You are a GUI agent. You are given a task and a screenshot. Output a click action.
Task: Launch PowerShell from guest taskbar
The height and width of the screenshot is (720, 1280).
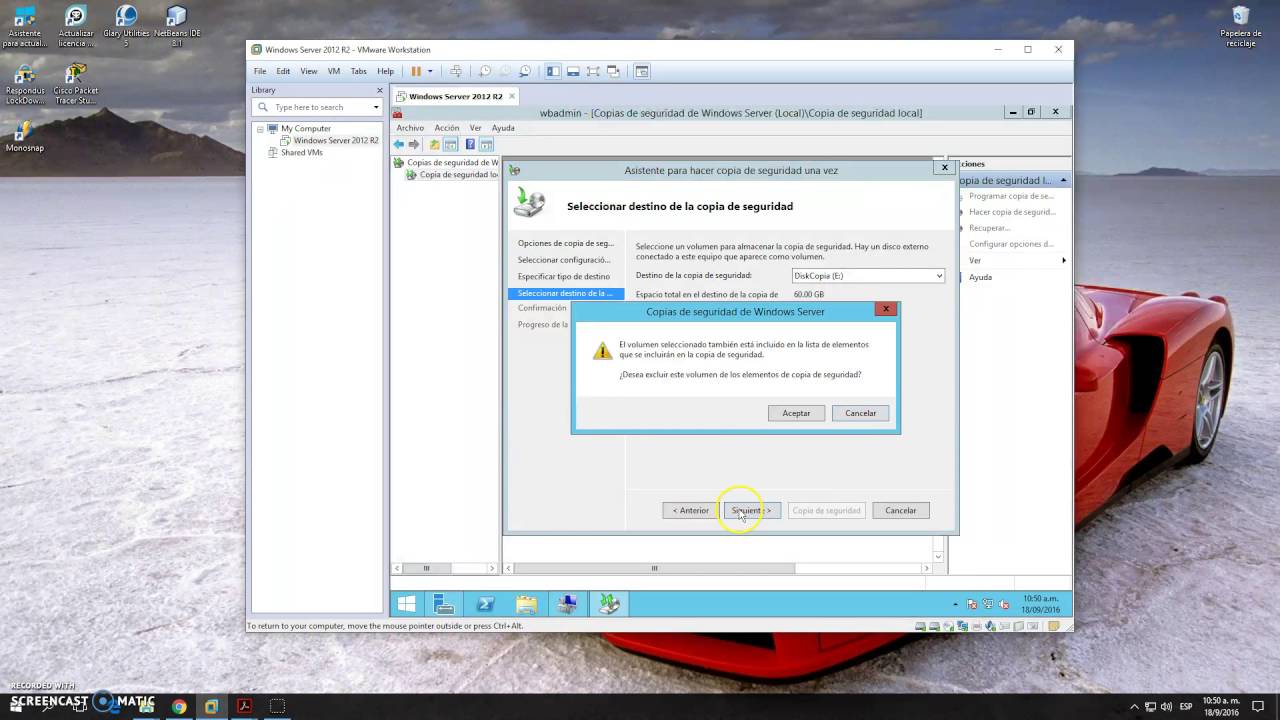coord(485,604)
